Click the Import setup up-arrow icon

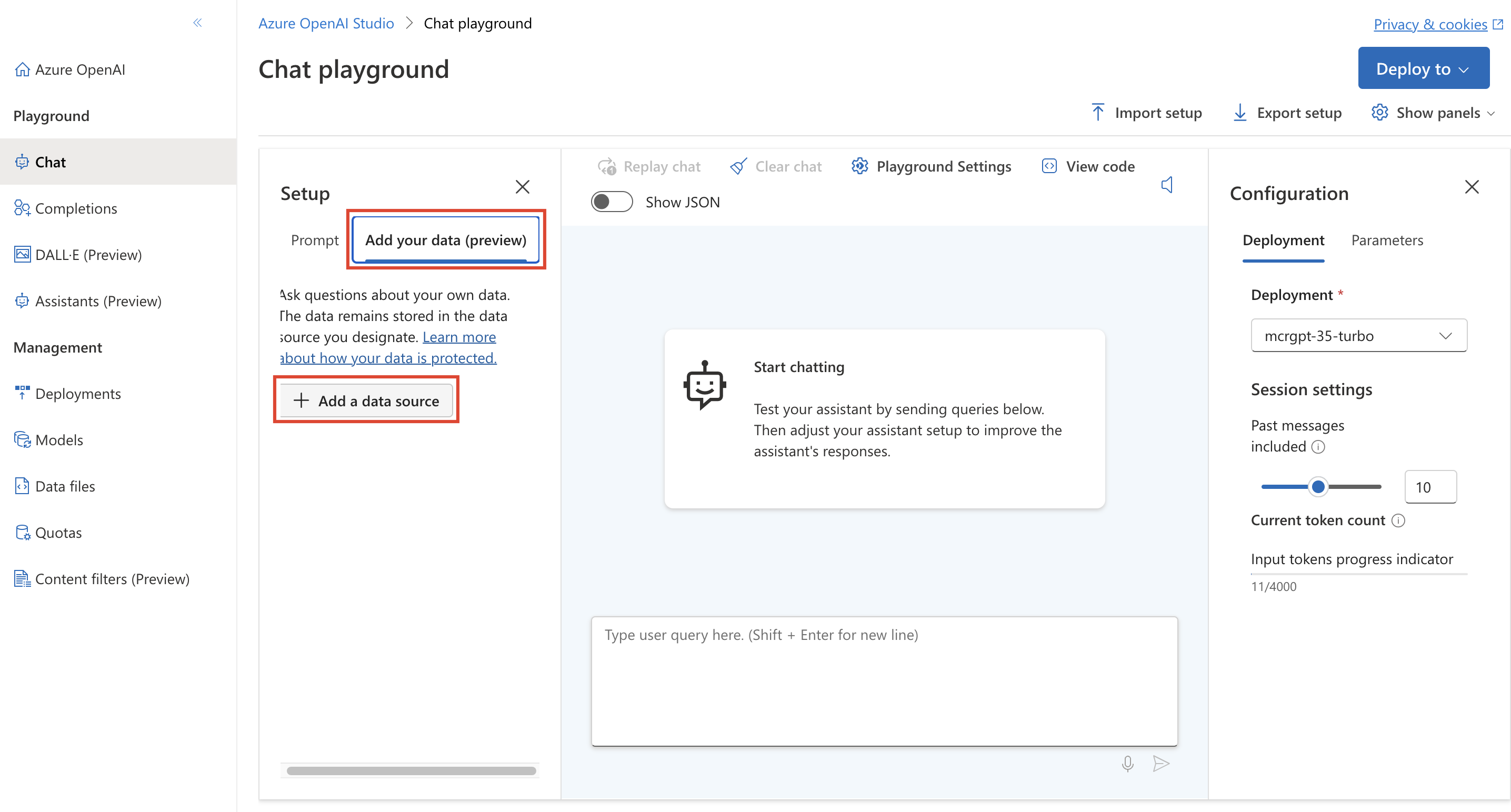coord(1098,112)
